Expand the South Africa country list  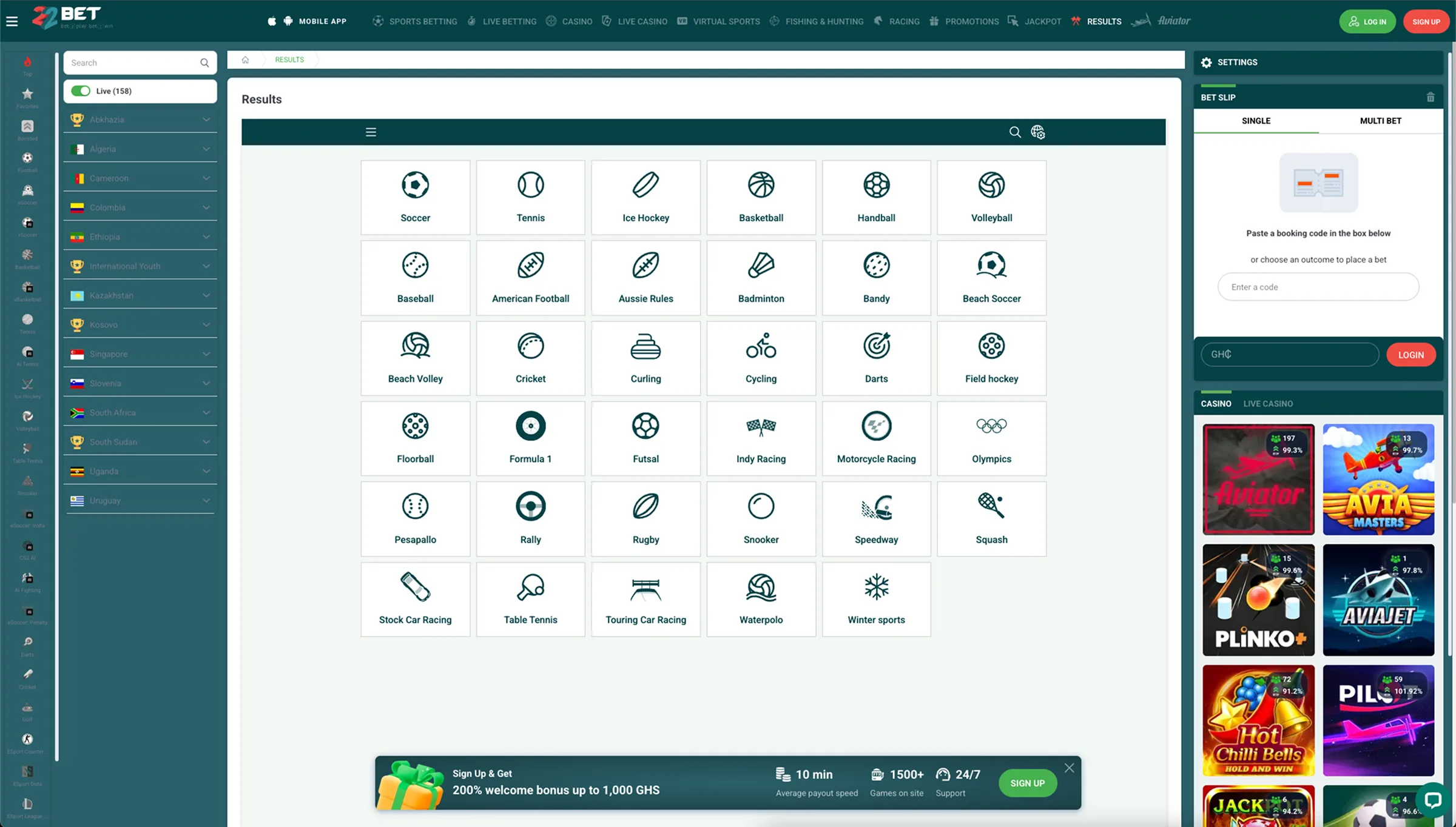(x=140, y=412)
